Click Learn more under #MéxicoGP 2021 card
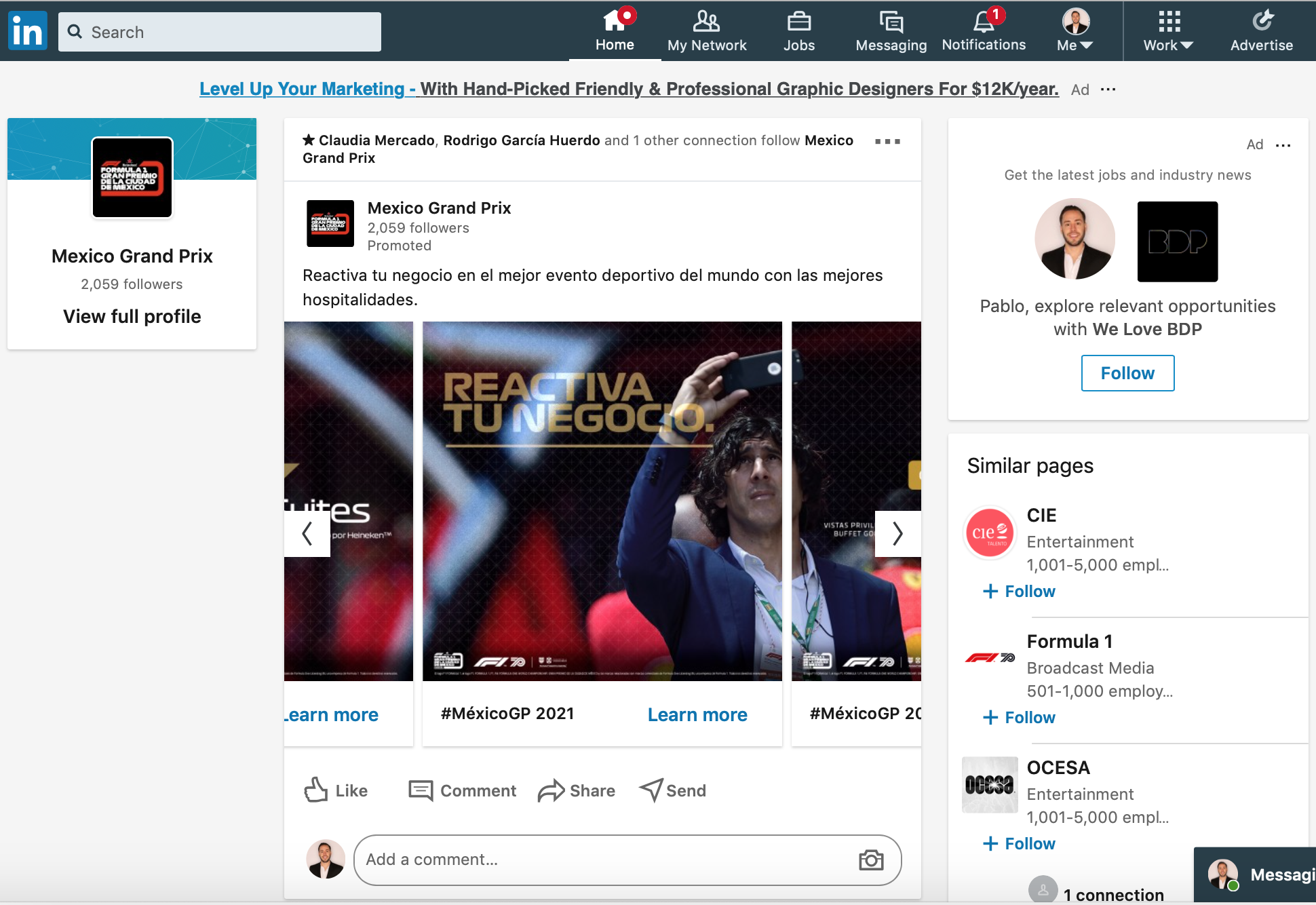Viewport: 1316px width, 905px height. tap(697, 715)
